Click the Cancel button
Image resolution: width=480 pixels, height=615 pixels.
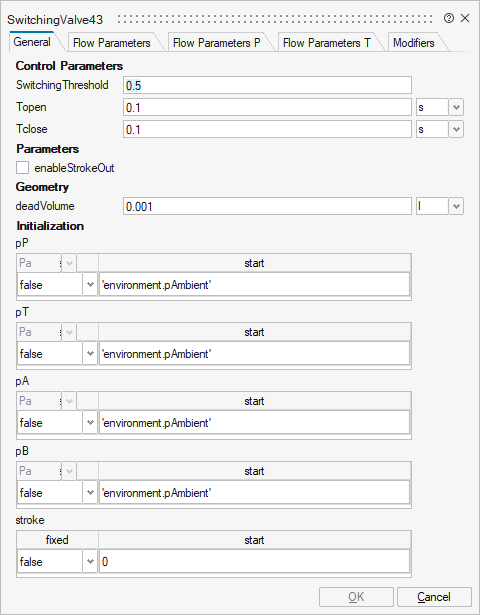click(x=434, y=597)
